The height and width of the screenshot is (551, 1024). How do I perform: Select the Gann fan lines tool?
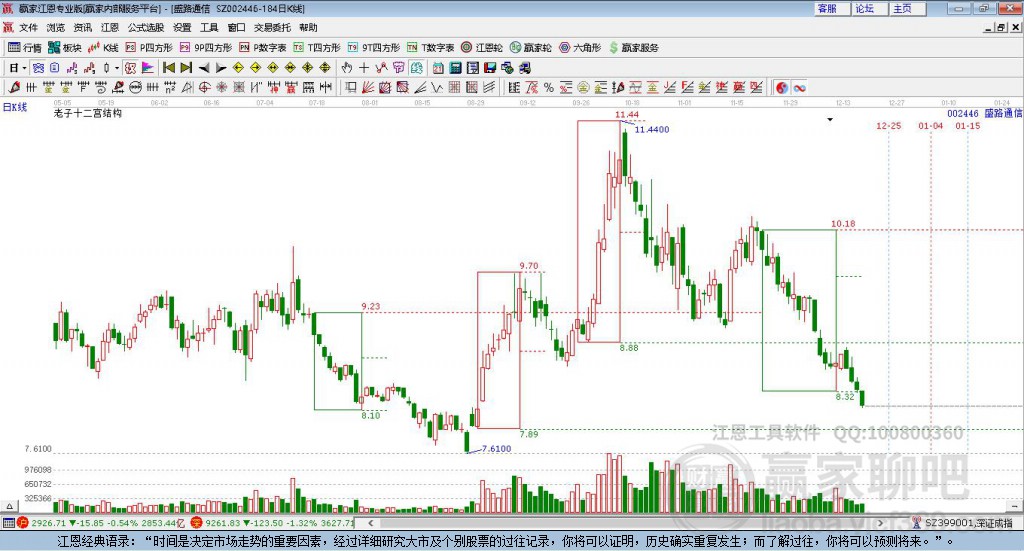click(x=367, y=87)
